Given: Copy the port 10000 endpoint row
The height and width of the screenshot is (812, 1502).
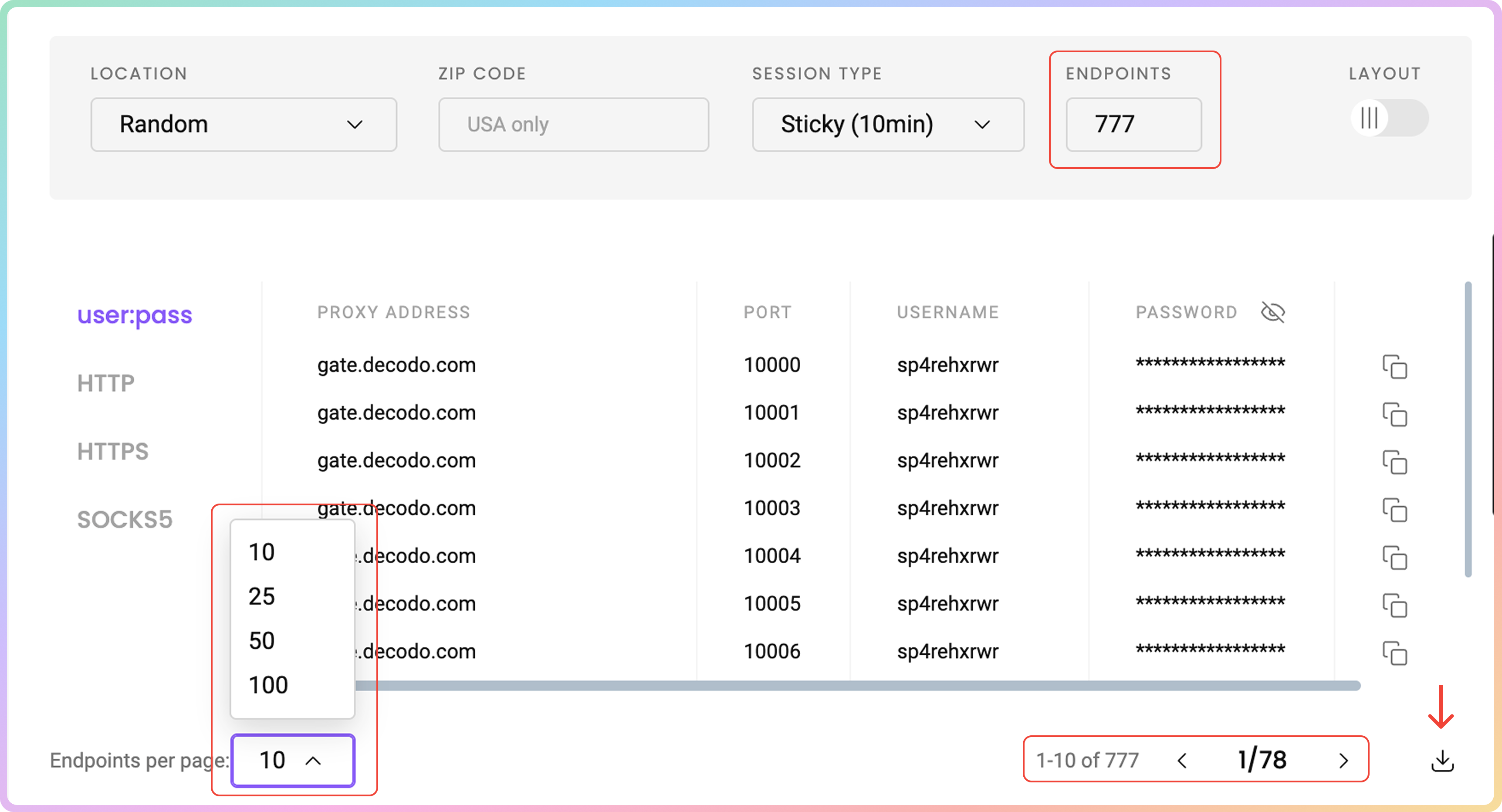Looking at the screenshot, I should (x=1394, y=367).
